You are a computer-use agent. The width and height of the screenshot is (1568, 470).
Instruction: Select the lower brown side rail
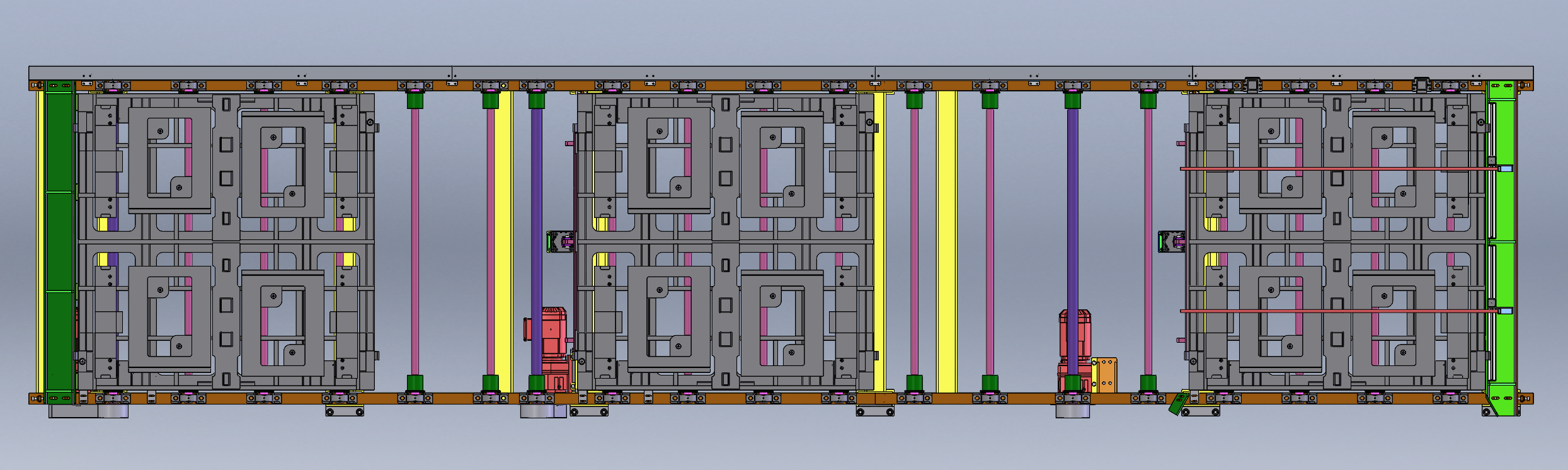pyautogui.click(x=781, y=398)
